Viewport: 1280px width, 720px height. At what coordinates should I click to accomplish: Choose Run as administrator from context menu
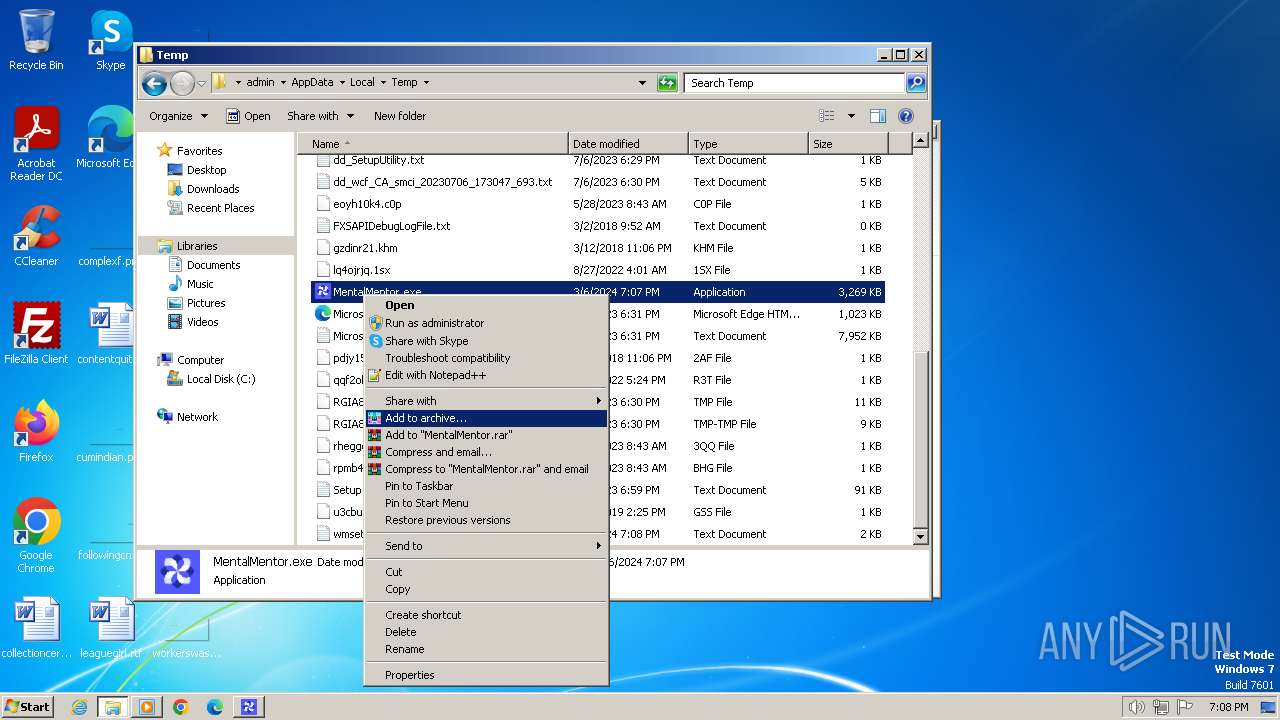(434, 323)
